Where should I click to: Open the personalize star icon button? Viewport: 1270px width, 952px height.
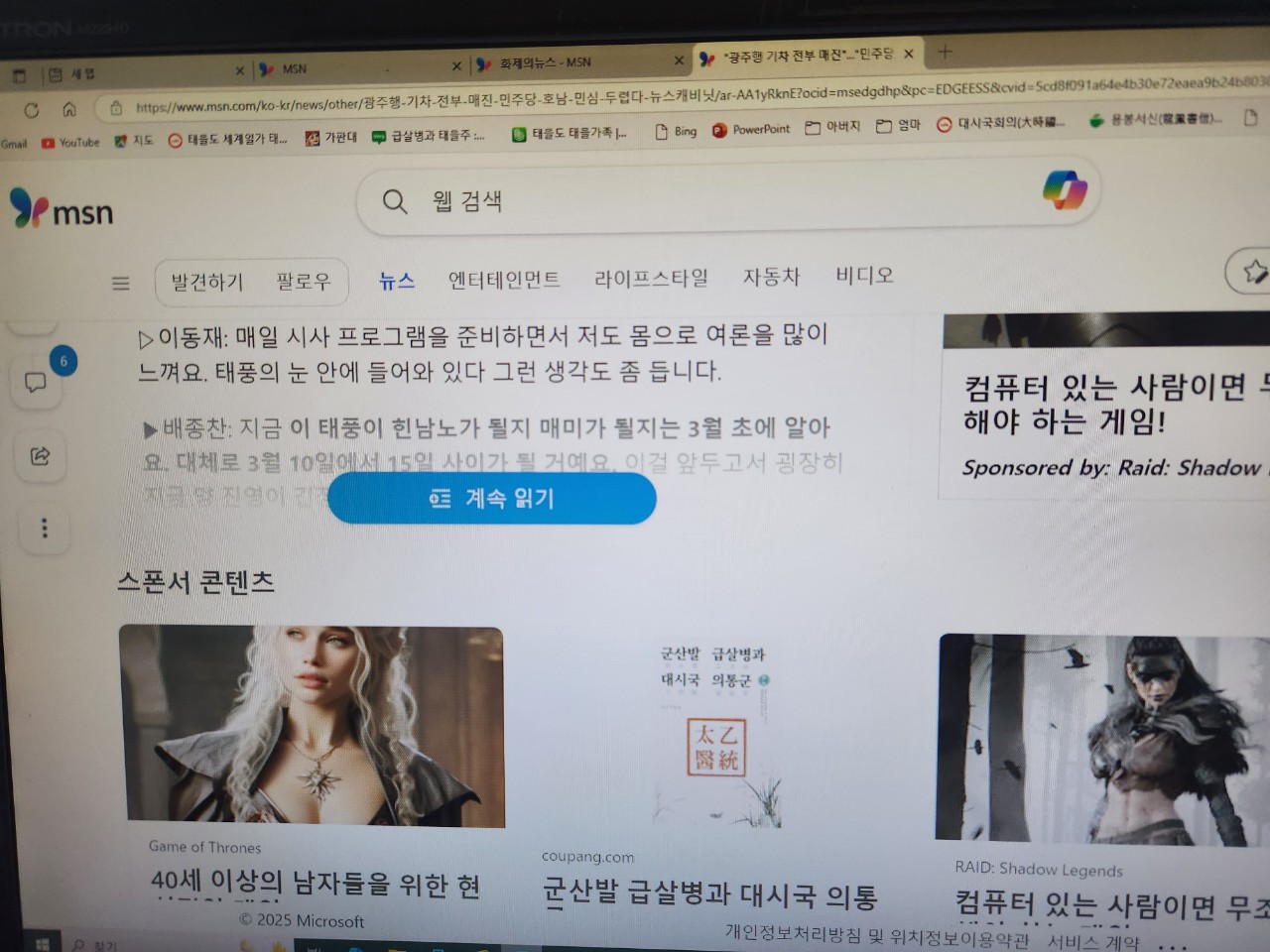click(x=1254, y=271)
